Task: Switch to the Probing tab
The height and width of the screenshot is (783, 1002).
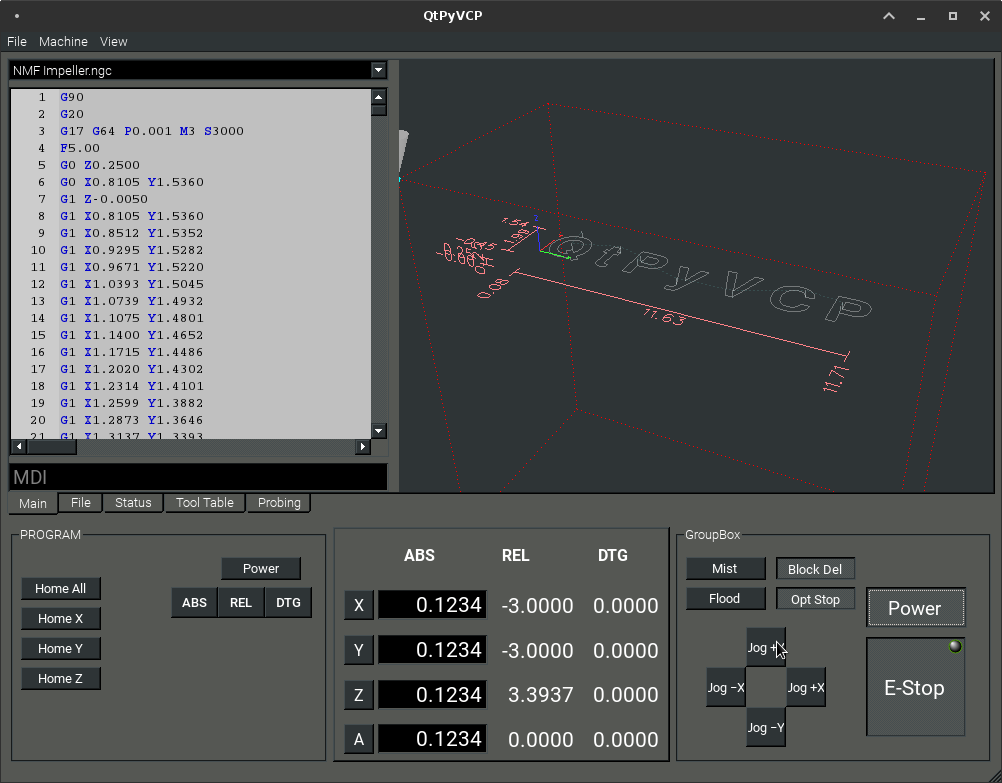Action: [279, 503]
